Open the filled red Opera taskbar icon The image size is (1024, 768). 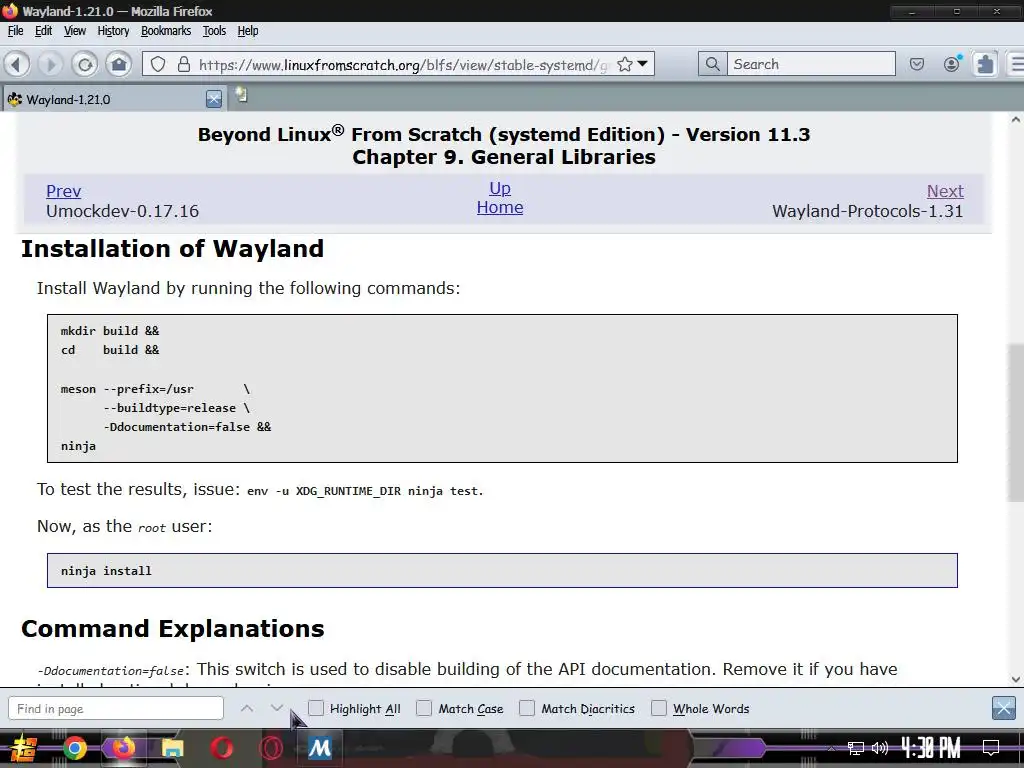(x=222, y=748)
